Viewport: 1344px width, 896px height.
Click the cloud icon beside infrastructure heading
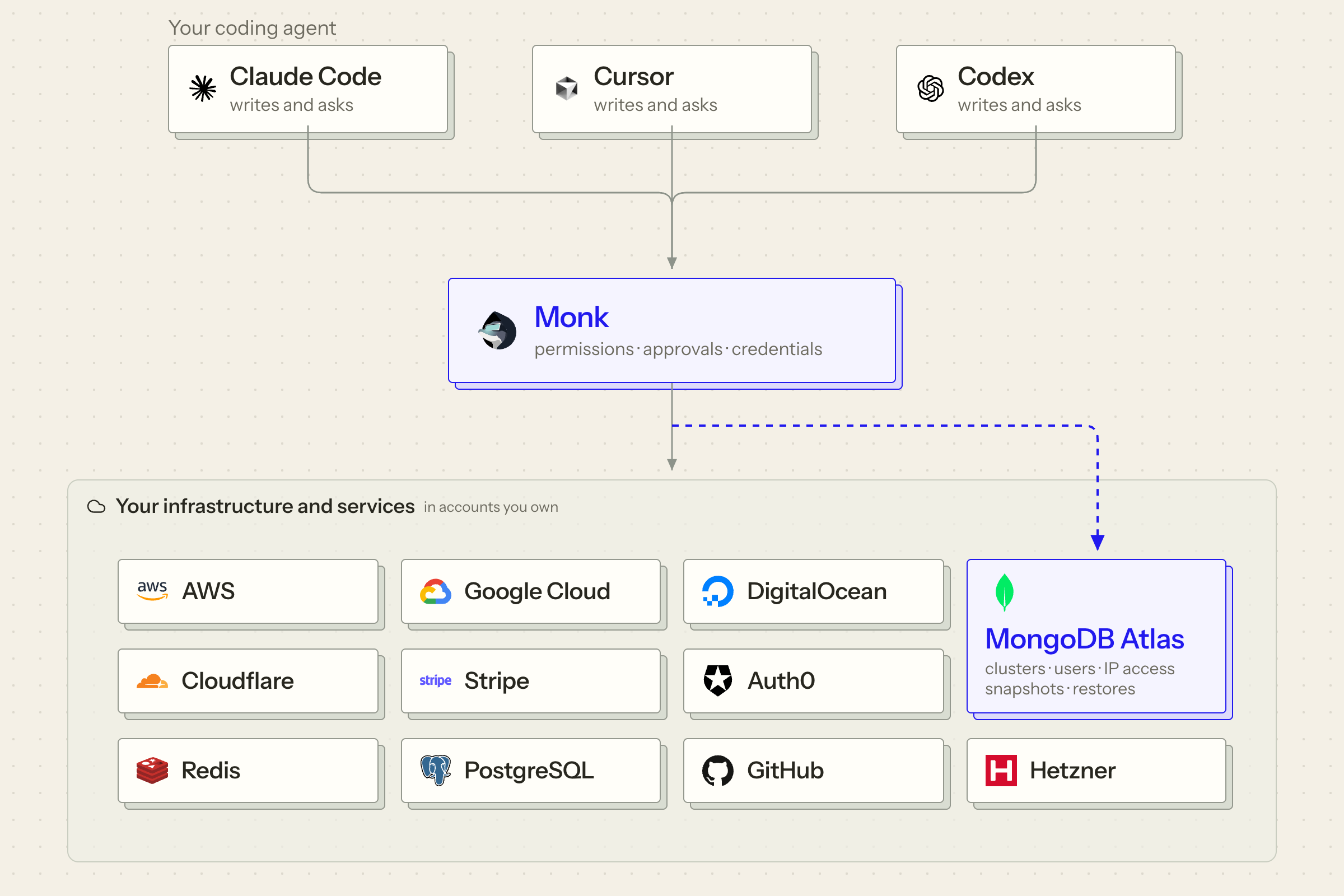96,507
